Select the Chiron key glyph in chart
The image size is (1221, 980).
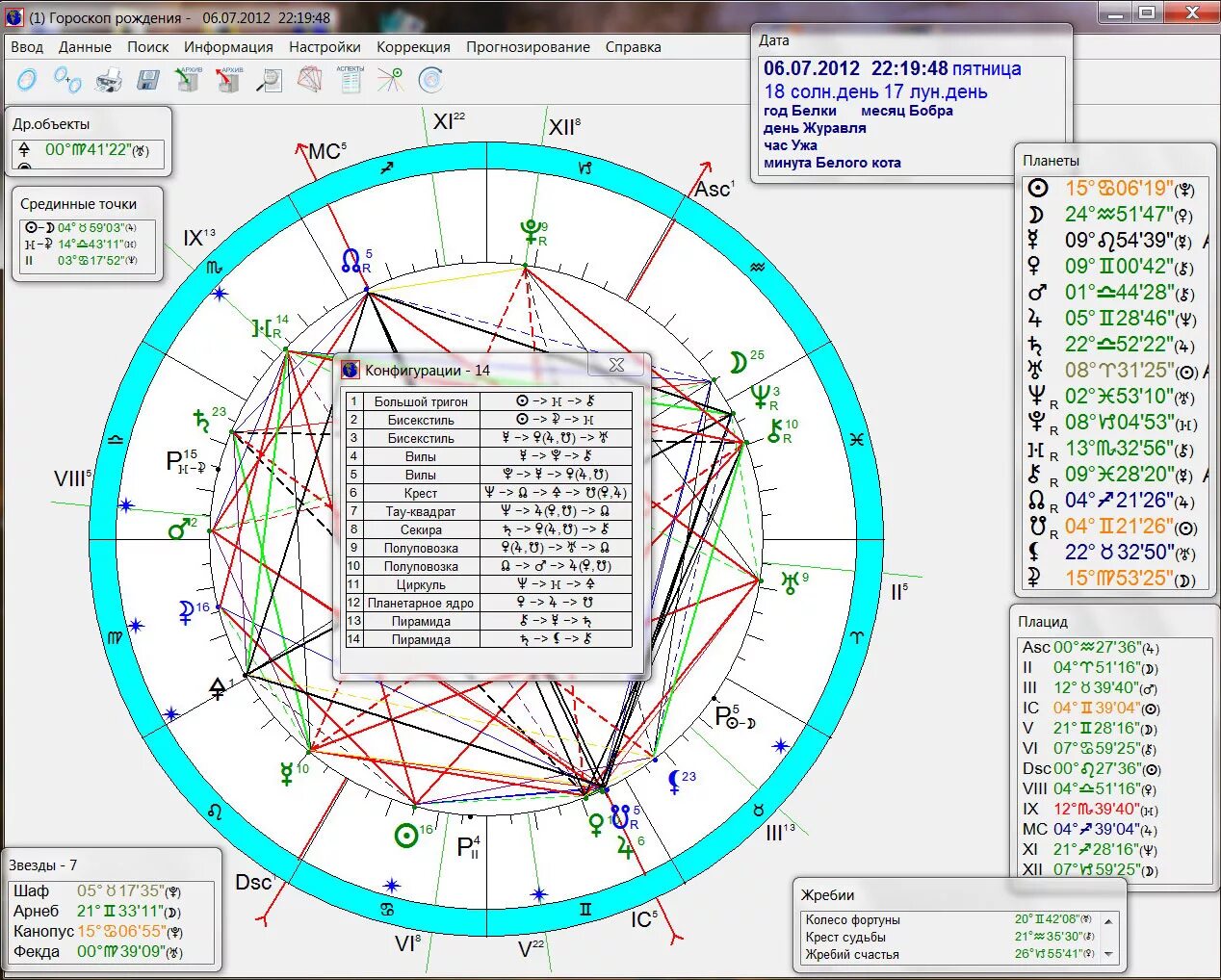774,431
